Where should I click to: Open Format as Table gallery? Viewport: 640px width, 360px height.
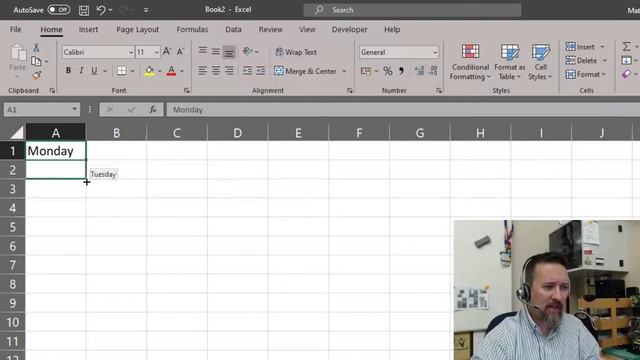click(x=510, y=62)
